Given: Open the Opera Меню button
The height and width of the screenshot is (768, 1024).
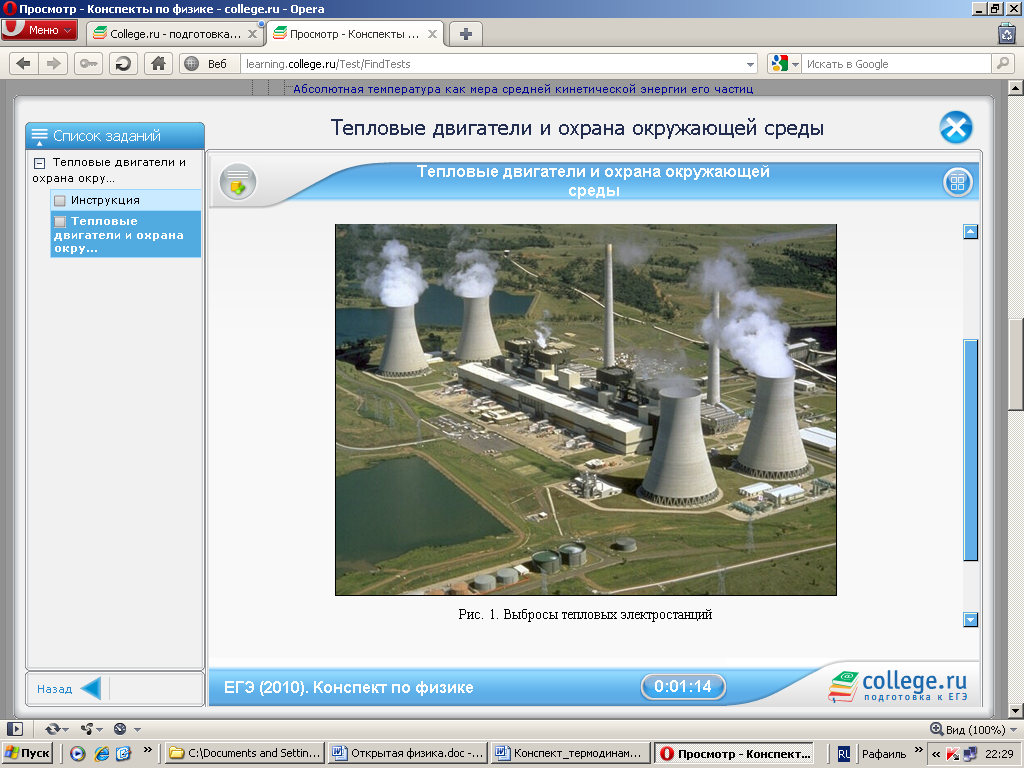Looking at the screenshot, I should [39, 30].
